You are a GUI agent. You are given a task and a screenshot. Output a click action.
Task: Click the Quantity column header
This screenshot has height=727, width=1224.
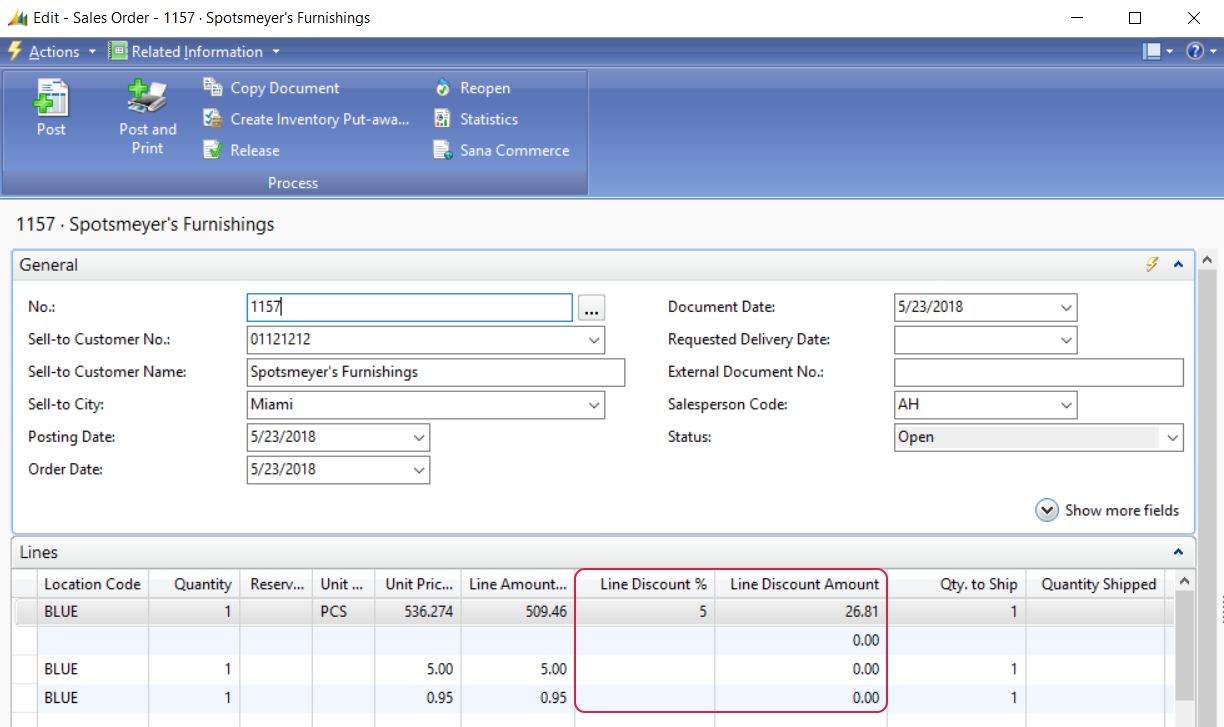[x=194, y=584]
